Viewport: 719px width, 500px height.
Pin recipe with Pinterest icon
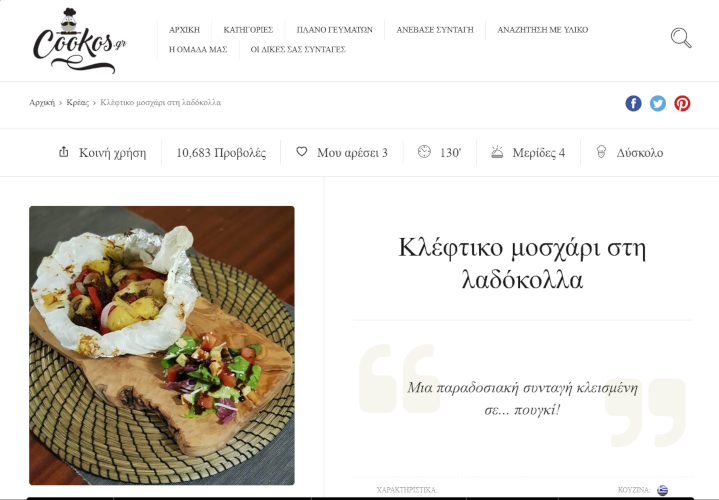(x=682, y=103)
